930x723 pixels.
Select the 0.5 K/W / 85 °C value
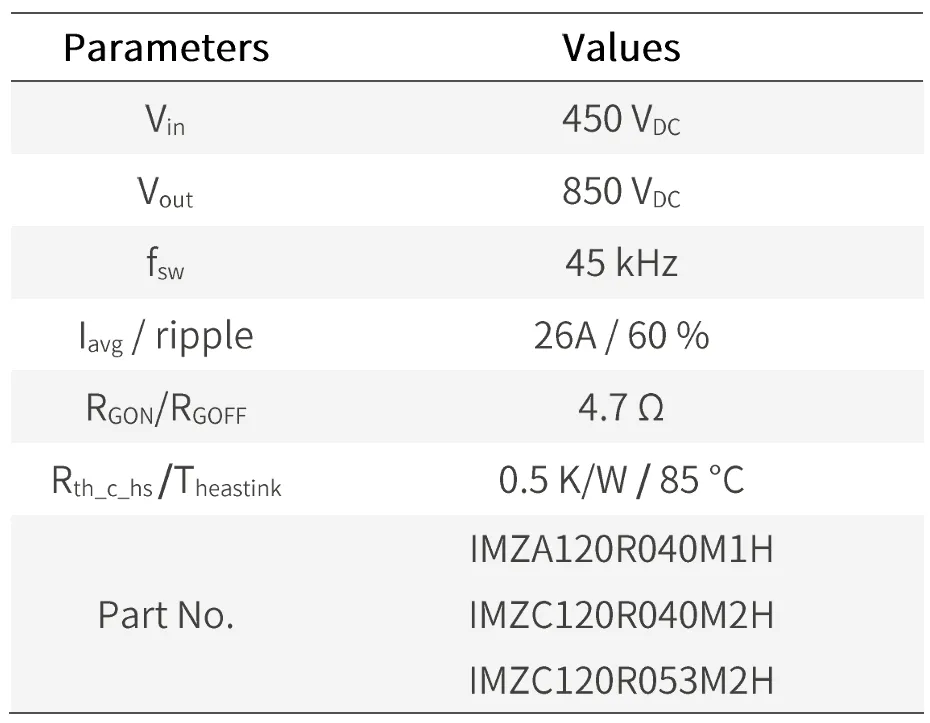[621, 480]
